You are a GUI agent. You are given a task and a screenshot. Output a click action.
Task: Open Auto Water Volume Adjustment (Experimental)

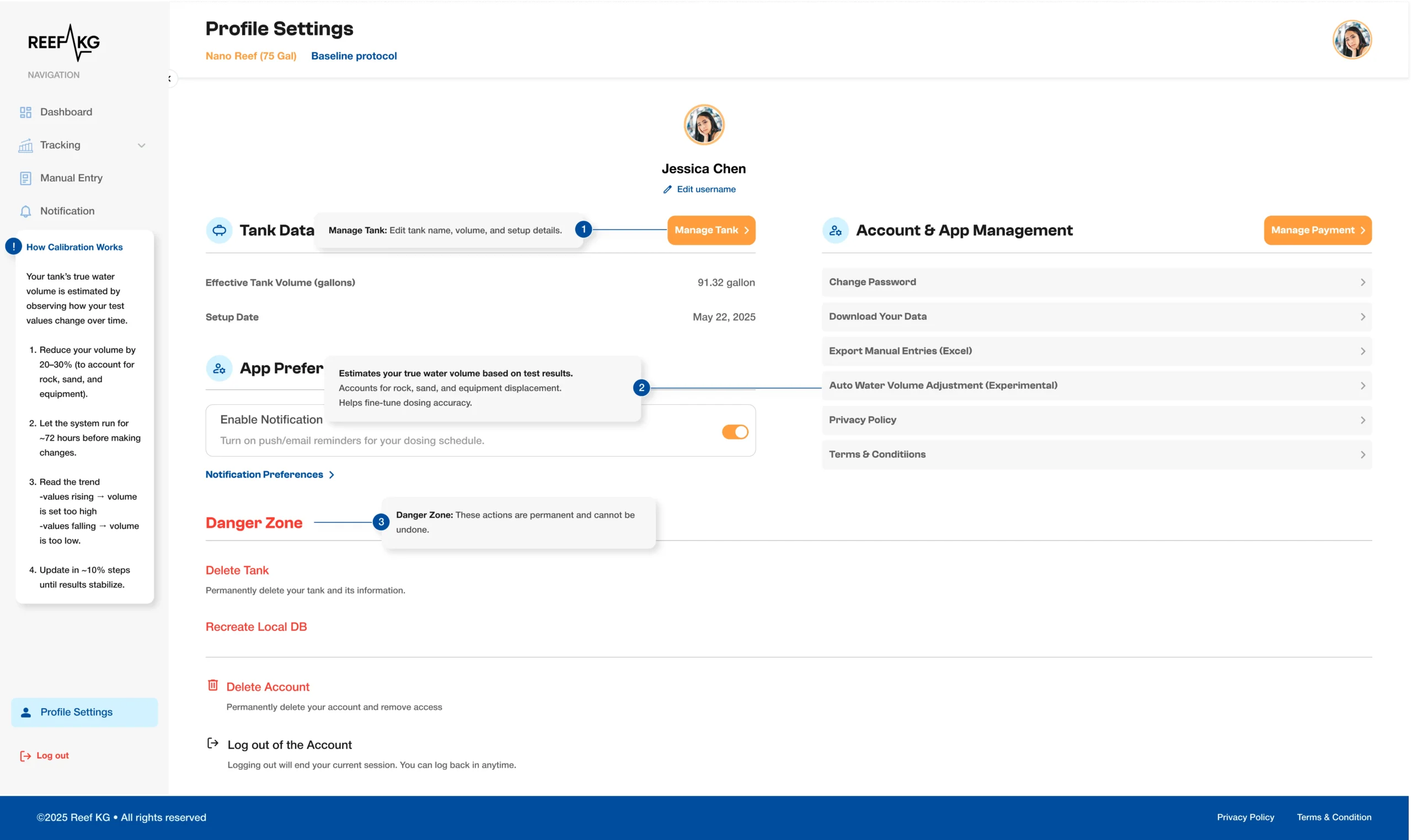[x=1096, y=386]
